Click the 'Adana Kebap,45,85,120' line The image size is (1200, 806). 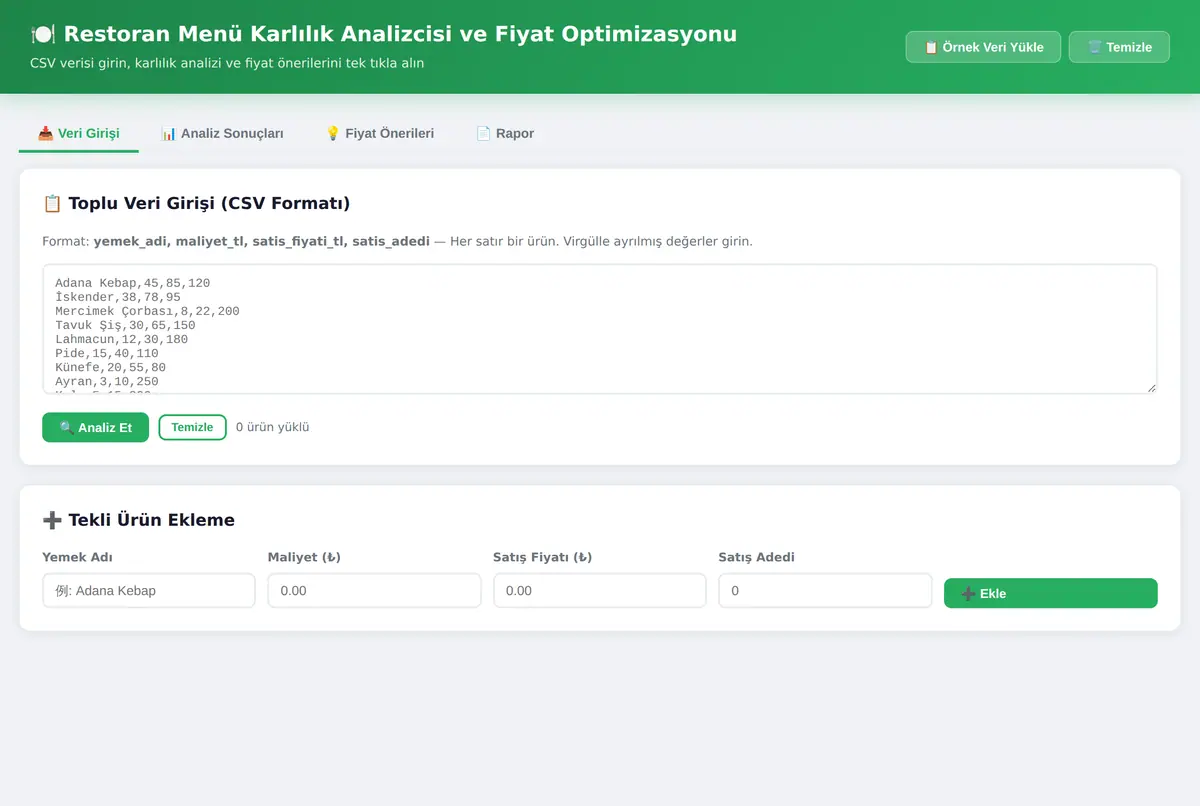tap(132, 283)
